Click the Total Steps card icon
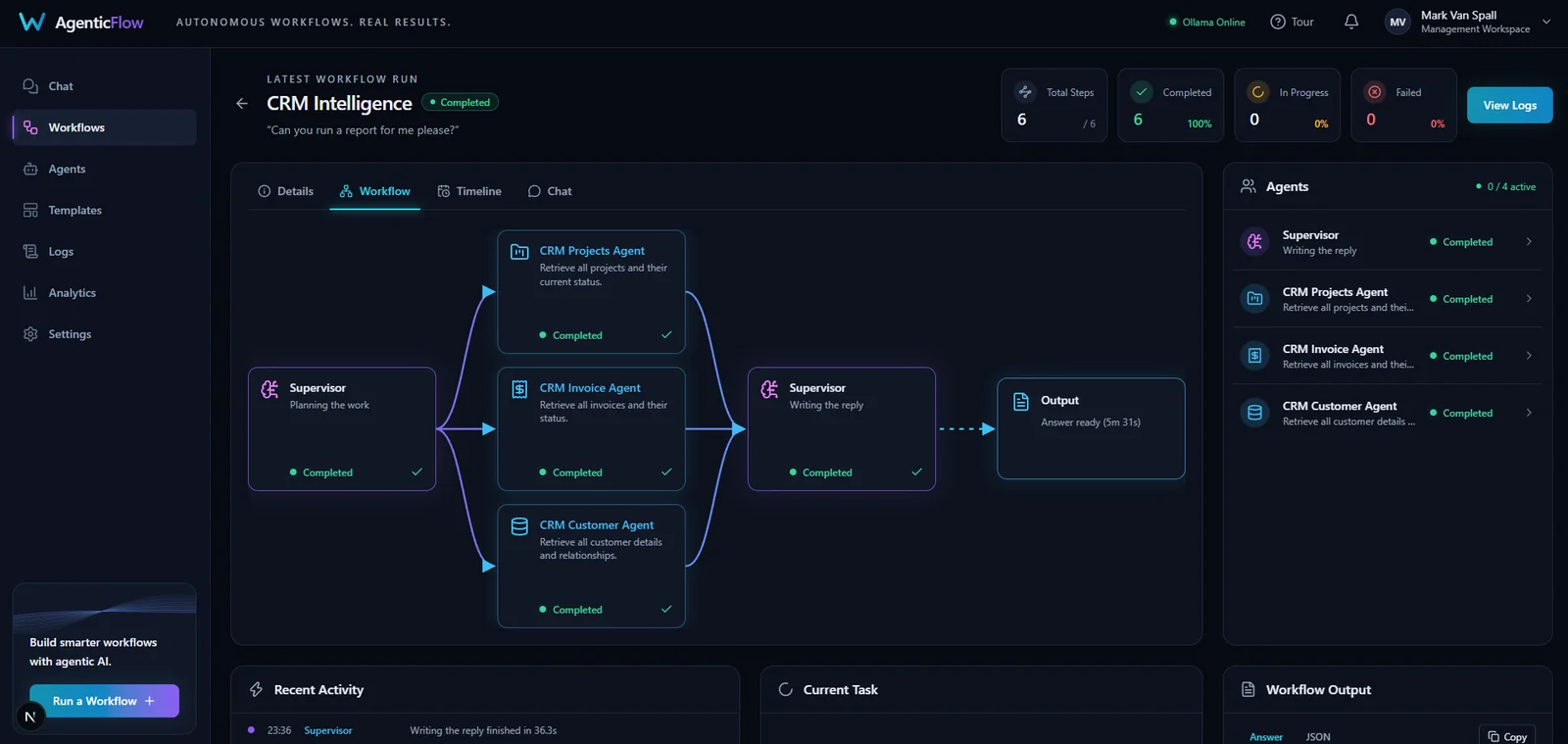The height and width of the screenshot is (744, 1568). [x=1025, y=92]
